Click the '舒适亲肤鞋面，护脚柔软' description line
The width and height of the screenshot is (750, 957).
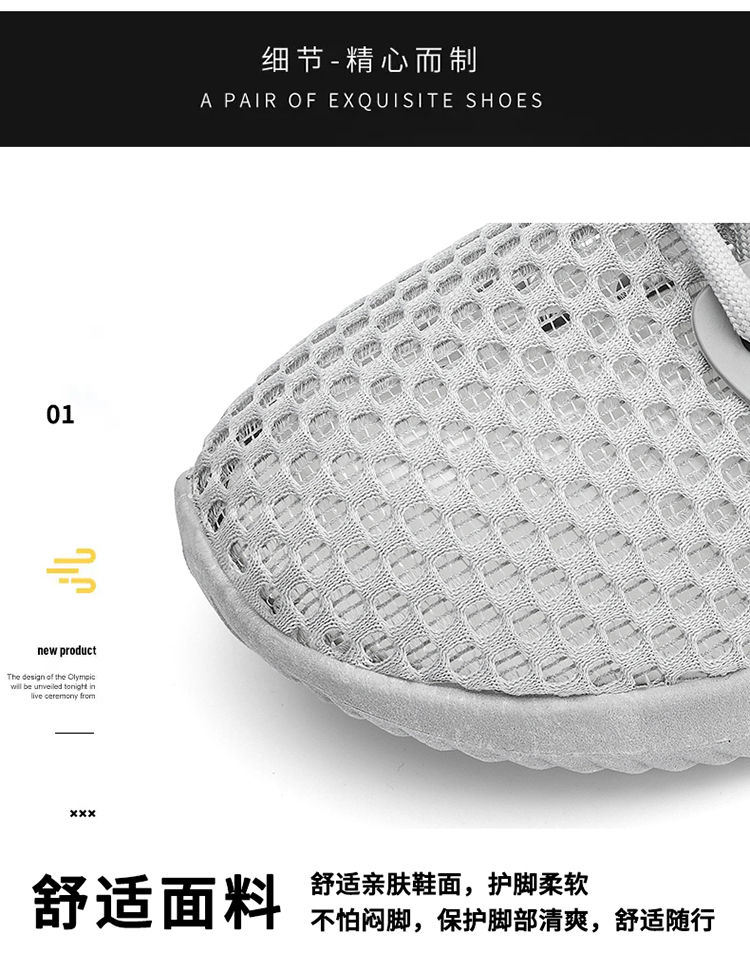coord(449,884)
